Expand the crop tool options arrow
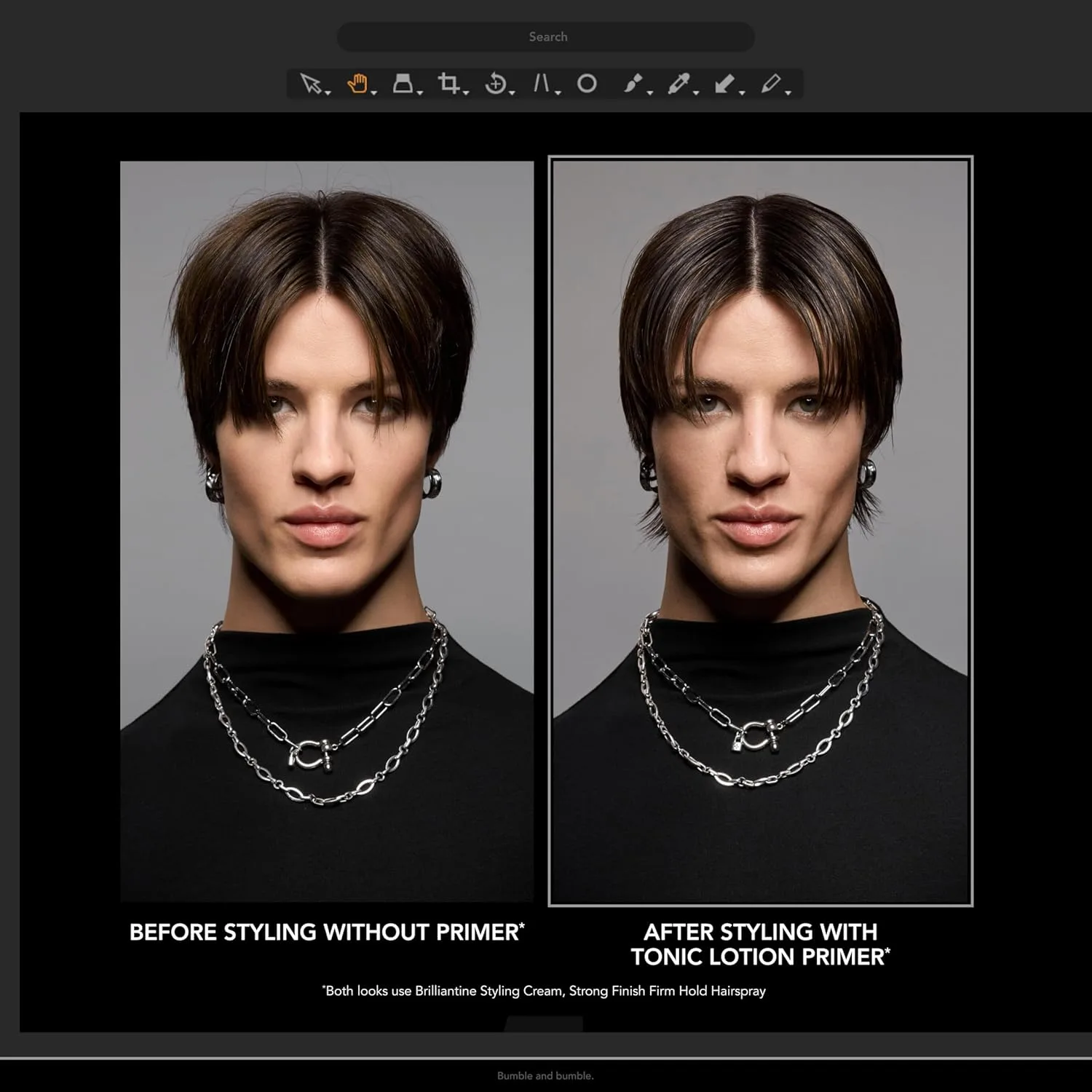Viewport: 1092px width, 1092px height. coord(466,92)
